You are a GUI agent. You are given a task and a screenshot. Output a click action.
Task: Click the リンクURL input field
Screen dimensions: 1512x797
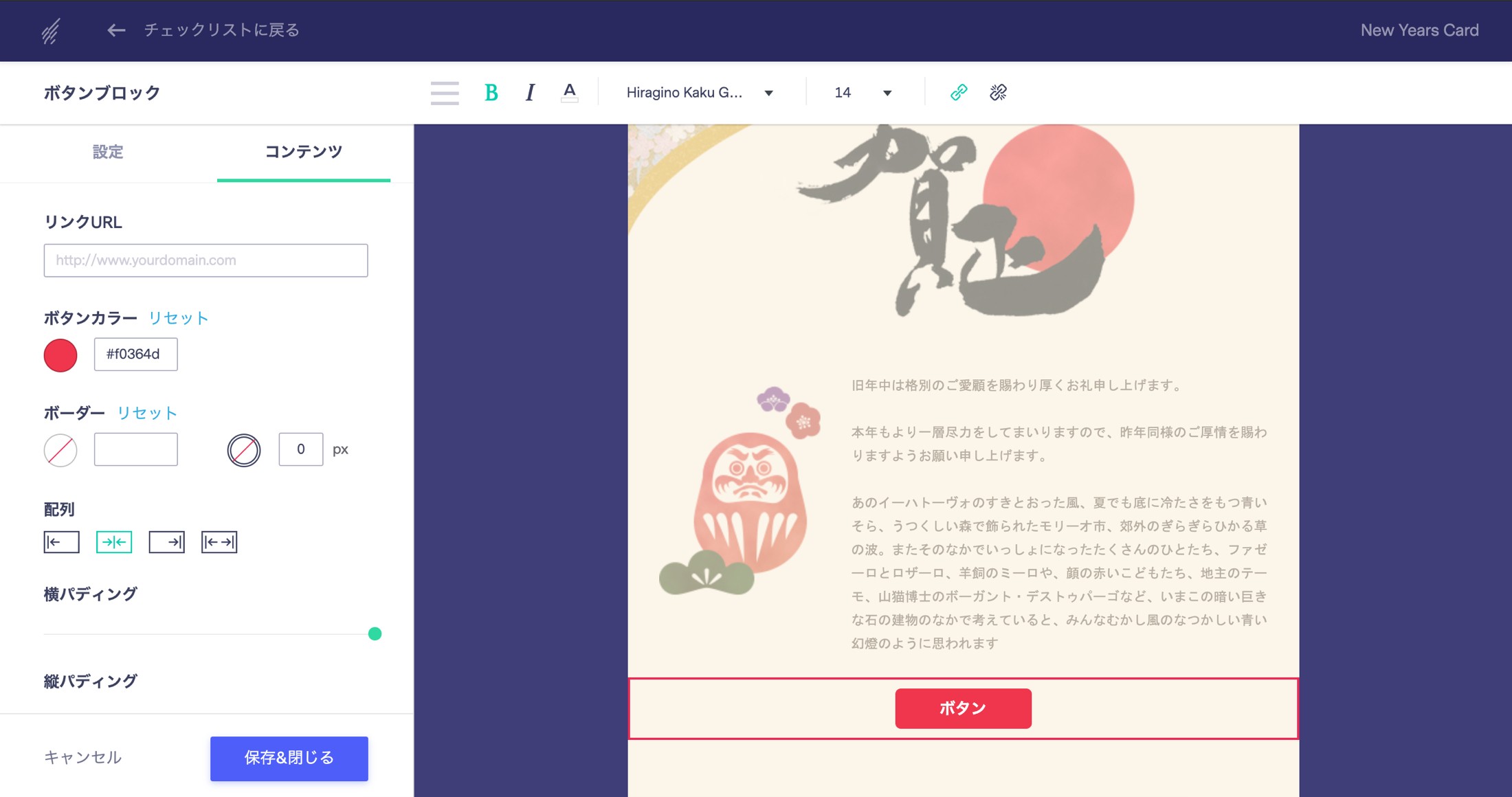click(x=206, y=260)
